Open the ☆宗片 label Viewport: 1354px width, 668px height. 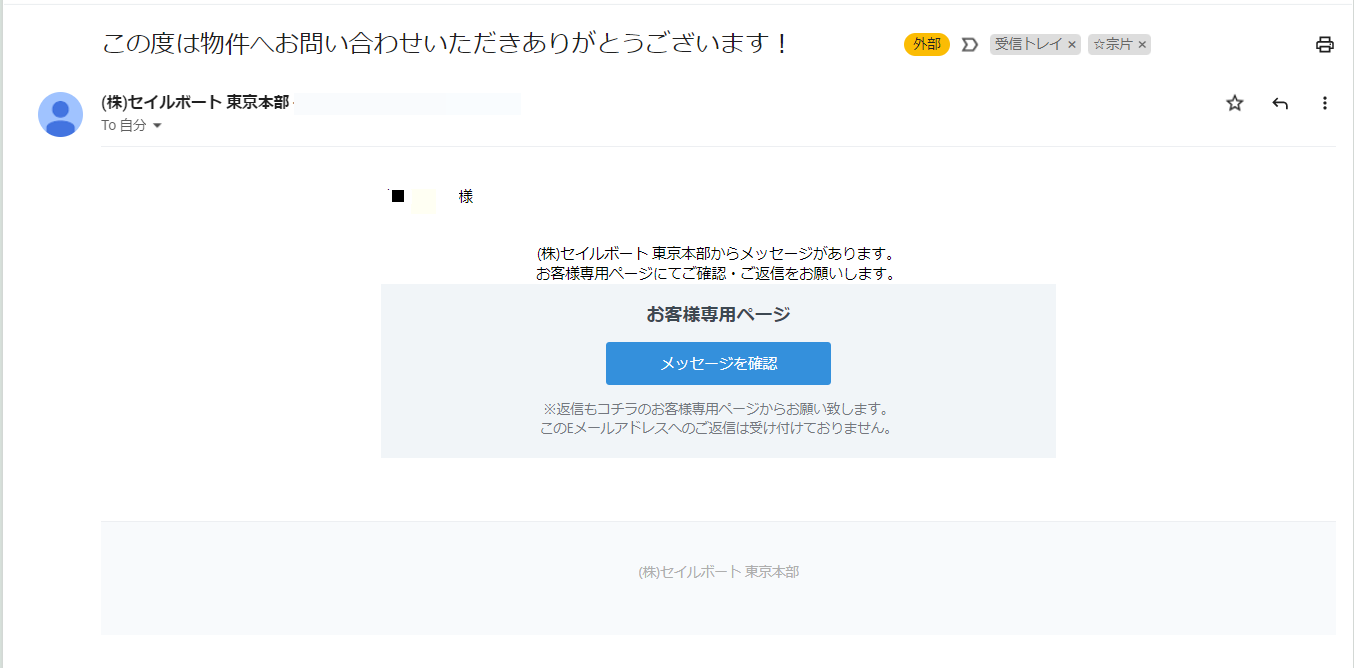coord(1112,44)
